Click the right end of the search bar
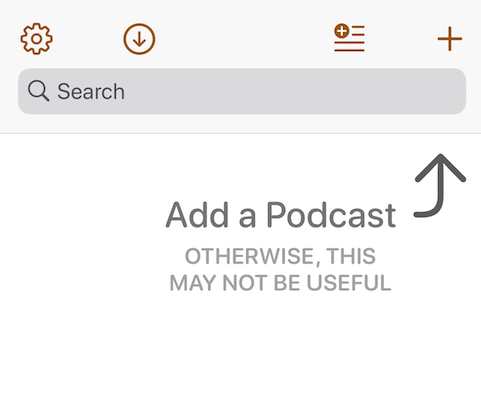Image resolution: width=481 pixels, height=418 pixels. point(453,91)
